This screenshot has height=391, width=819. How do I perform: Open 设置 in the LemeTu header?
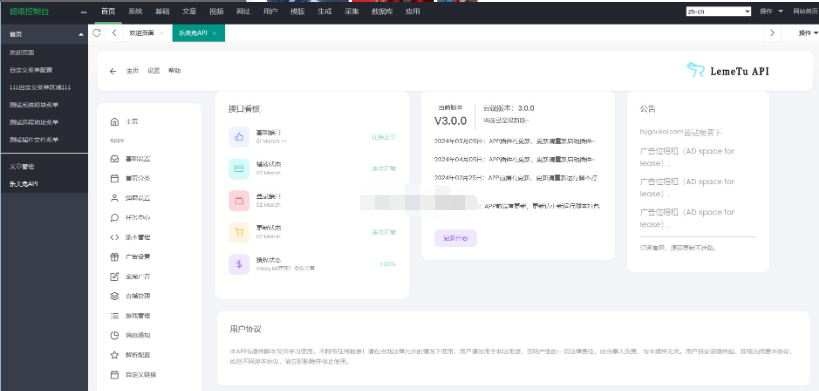[x=154, y=71]
